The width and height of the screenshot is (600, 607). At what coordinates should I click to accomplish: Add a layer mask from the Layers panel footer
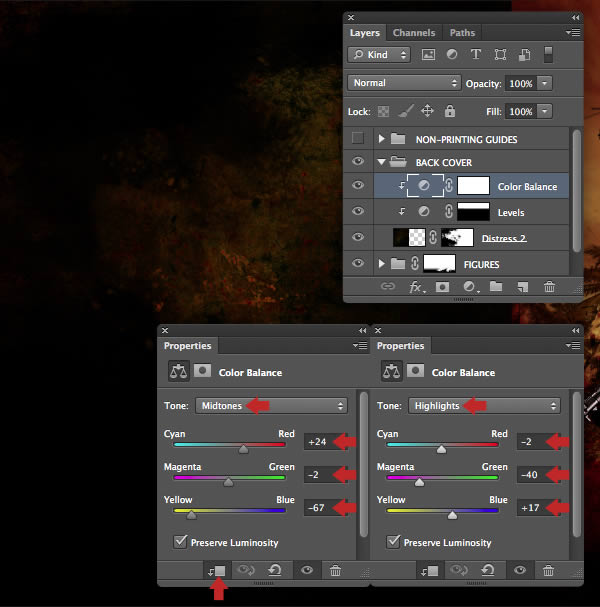tap(442, 287)
